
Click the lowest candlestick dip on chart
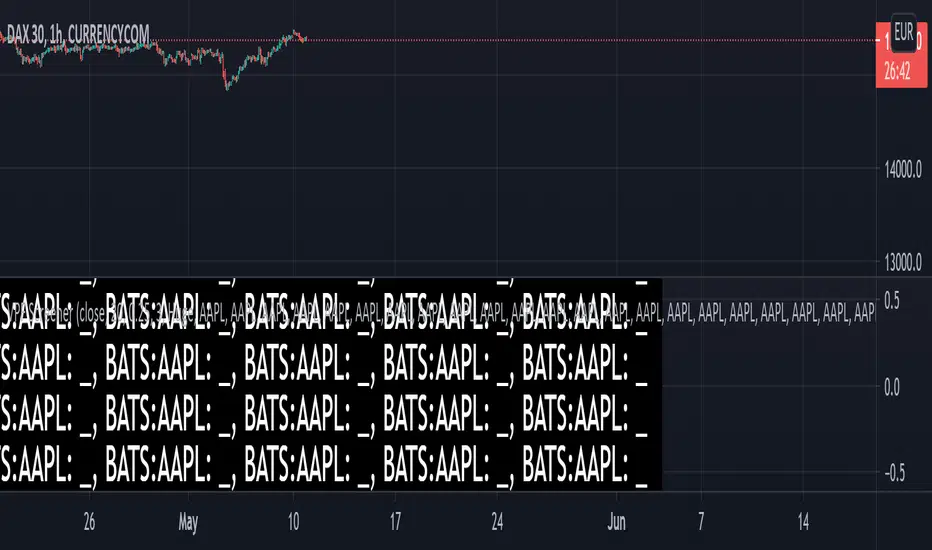click(228, 88)
